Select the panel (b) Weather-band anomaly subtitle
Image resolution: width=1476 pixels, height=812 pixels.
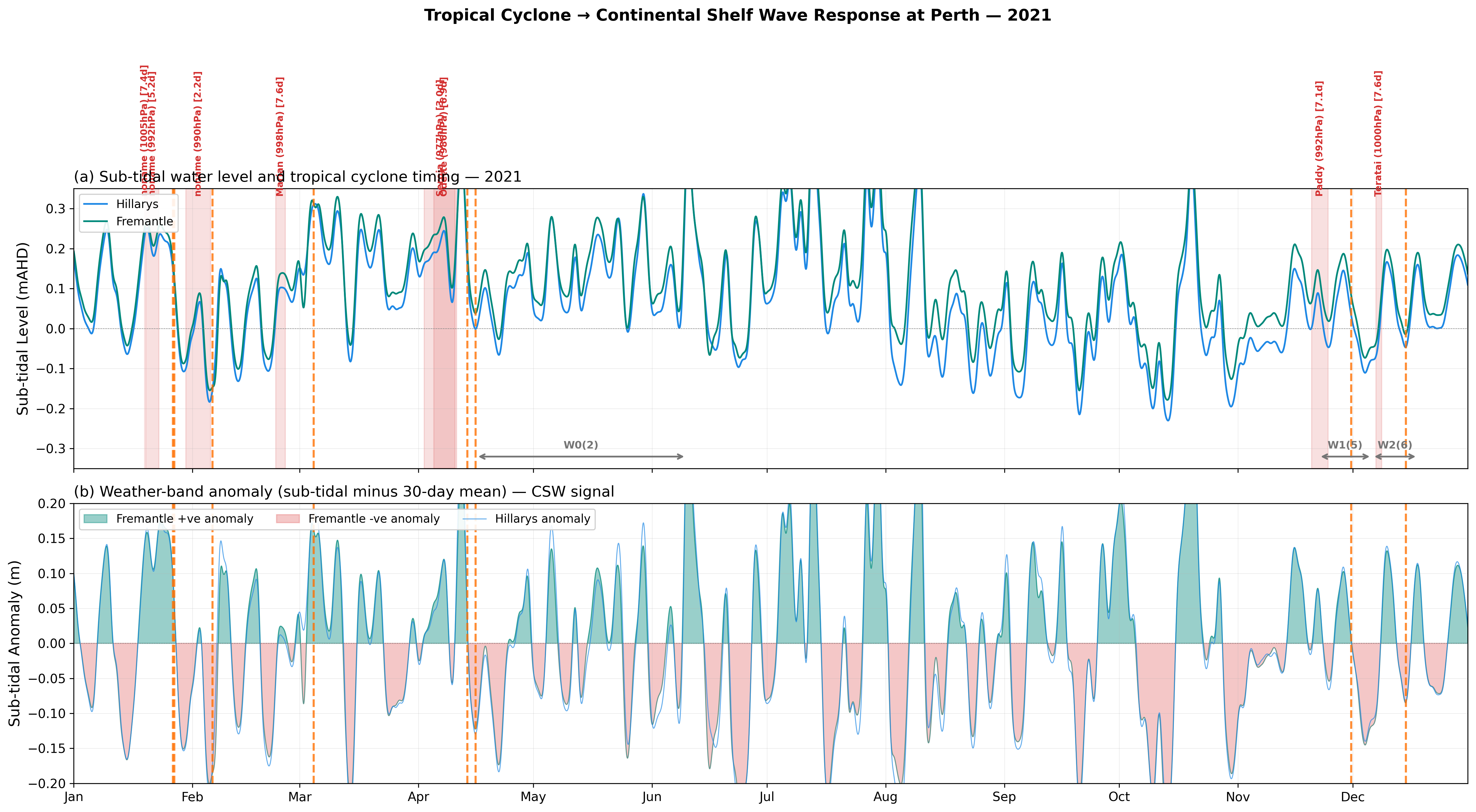click(x=344, y=491)
